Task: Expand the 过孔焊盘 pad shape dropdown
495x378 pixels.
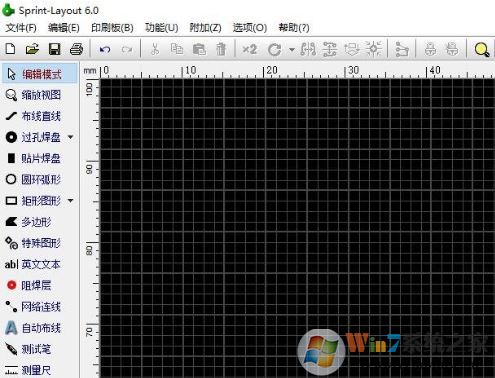Action: pyautogui.click(x=71, y=137)
